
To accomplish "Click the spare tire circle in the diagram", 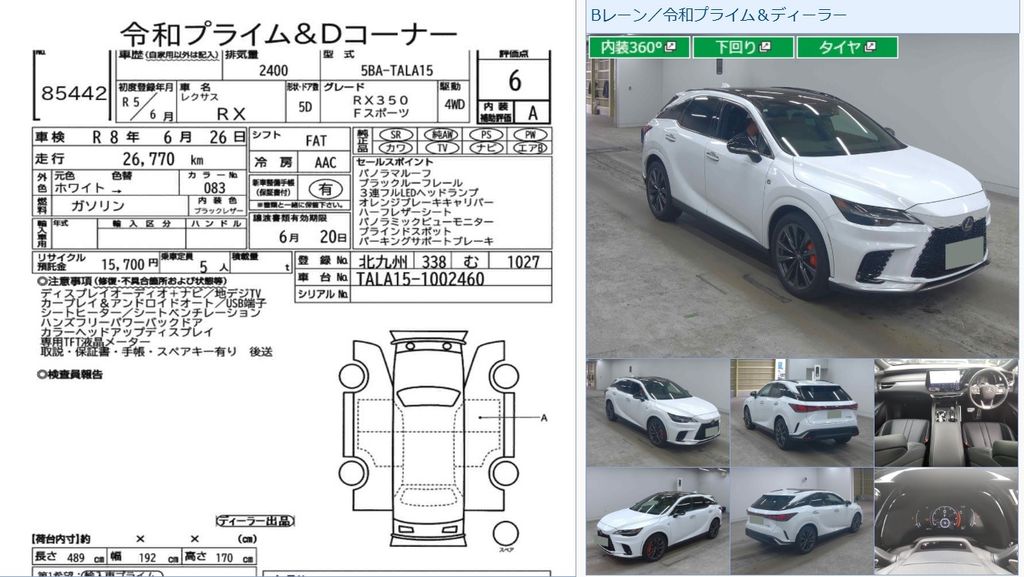I will (x=506, y=531).
